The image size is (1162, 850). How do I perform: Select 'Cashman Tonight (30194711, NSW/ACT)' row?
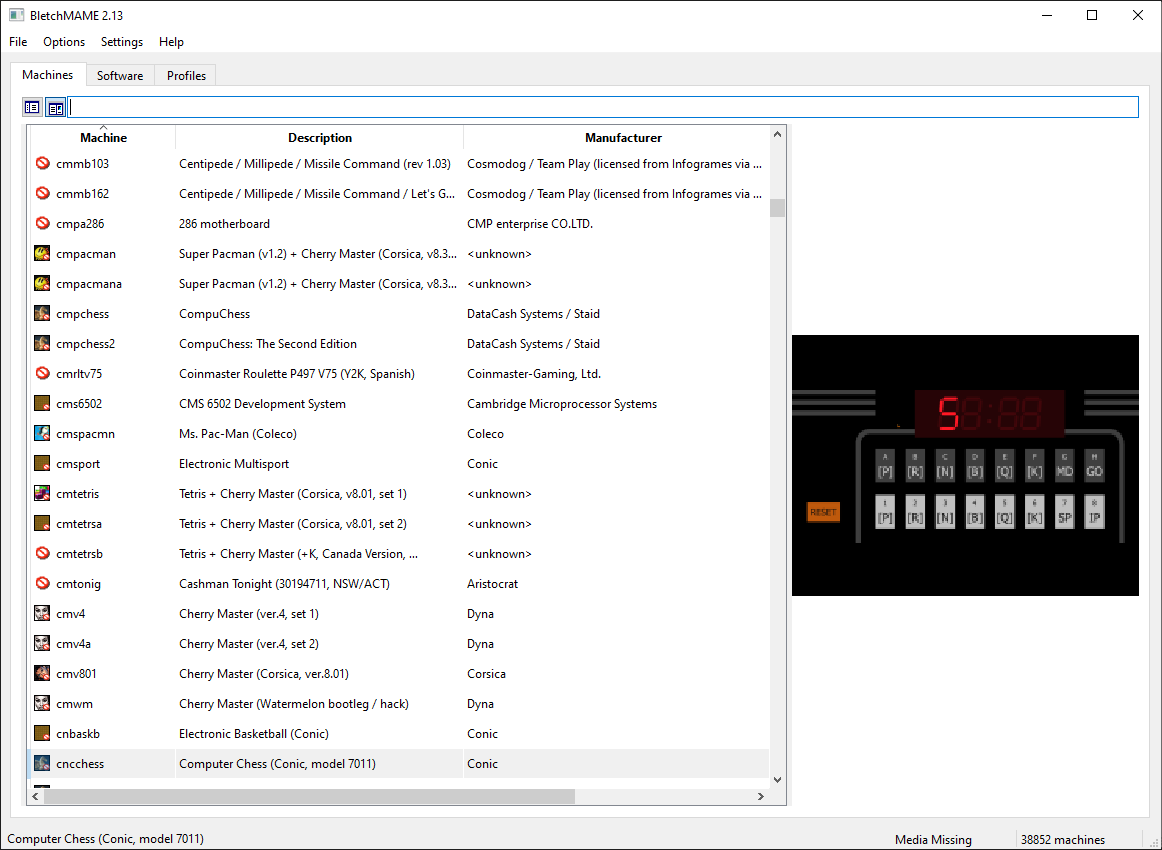[x=399, y=584]
